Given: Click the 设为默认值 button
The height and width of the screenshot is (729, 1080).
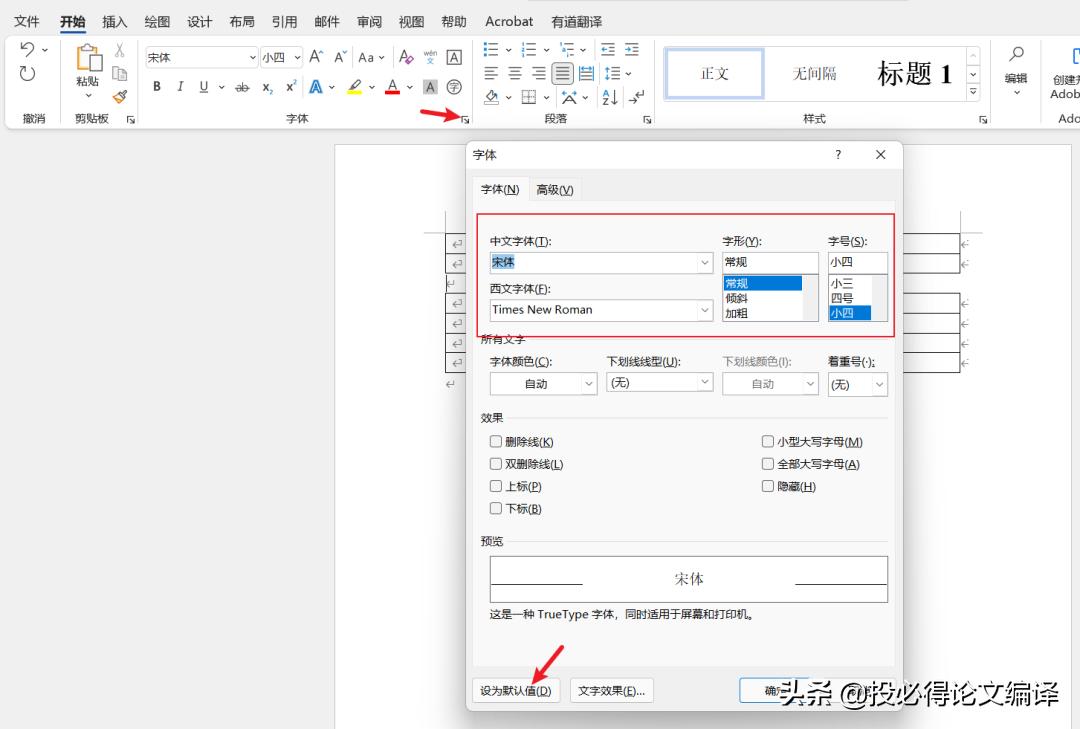Looking at the screenshot, I should coord(516,690).
